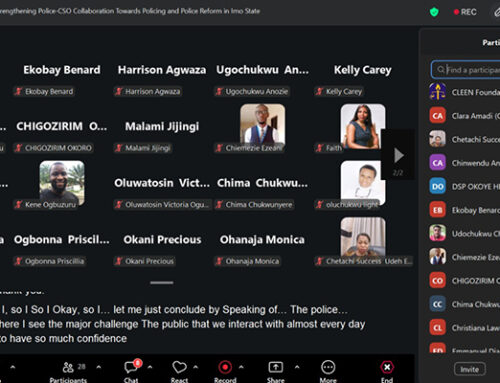Open the React heart button
Screen dimensions: 500x383
pyautogui.click(x=179, y=372)
